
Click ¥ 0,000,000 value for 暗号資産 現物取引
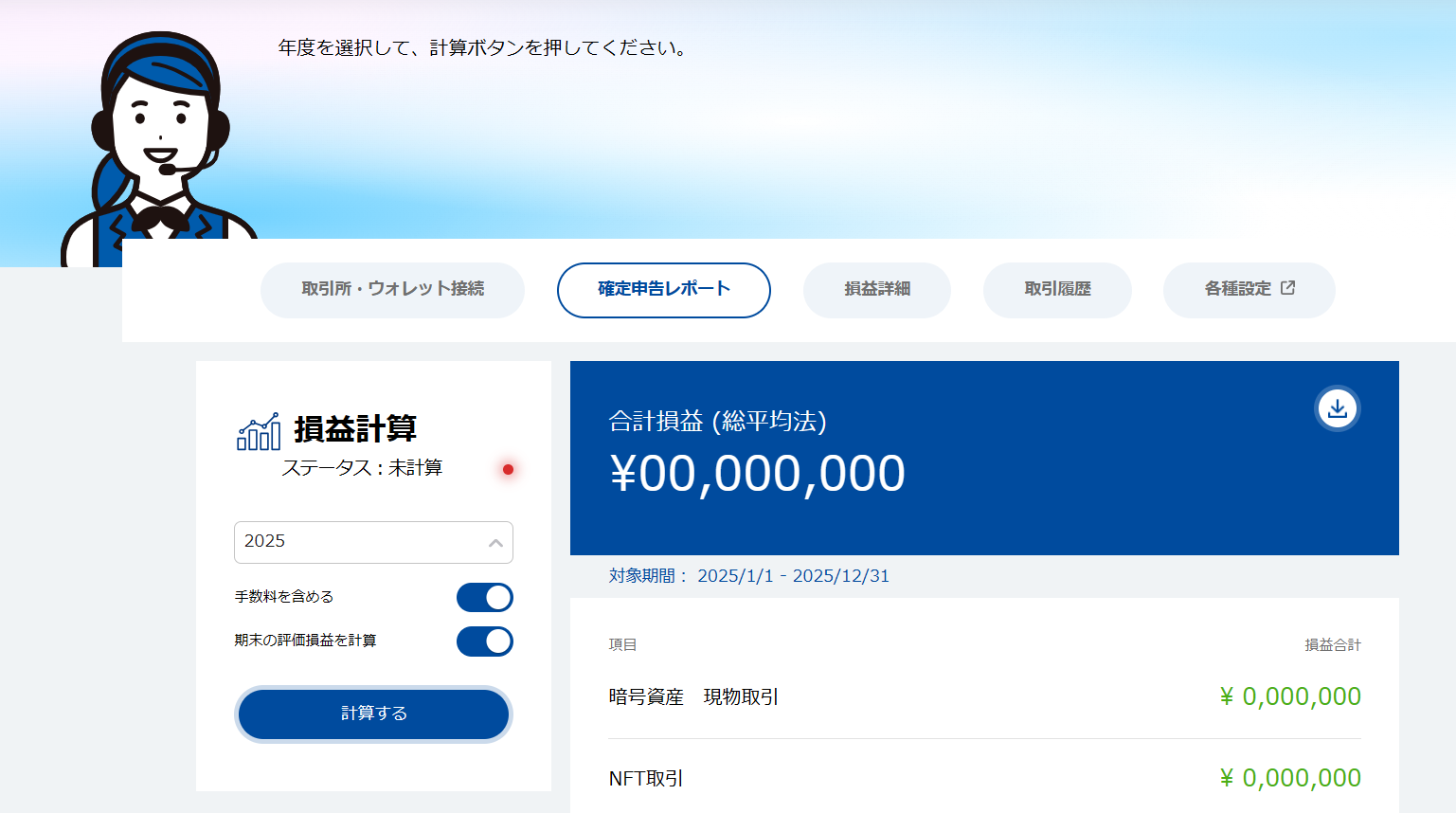point(1290,696)
